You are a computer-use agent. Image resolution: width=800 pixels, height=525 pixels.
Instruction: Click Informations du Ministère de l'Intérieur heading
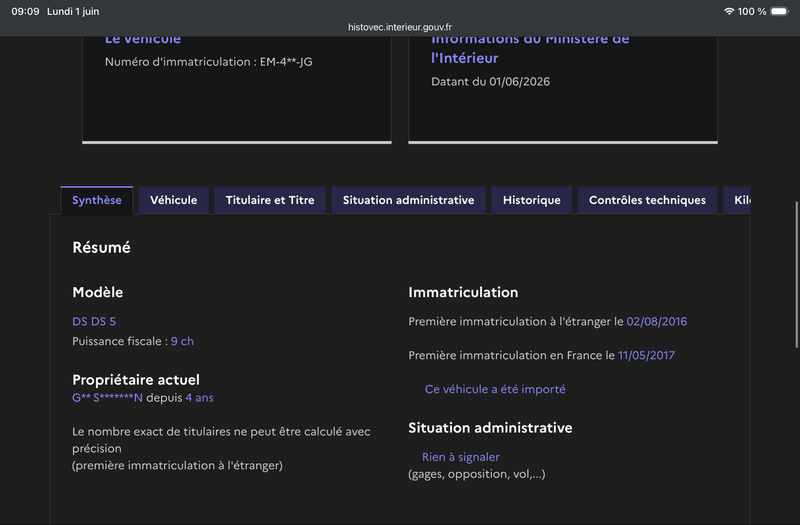point(530,49)
